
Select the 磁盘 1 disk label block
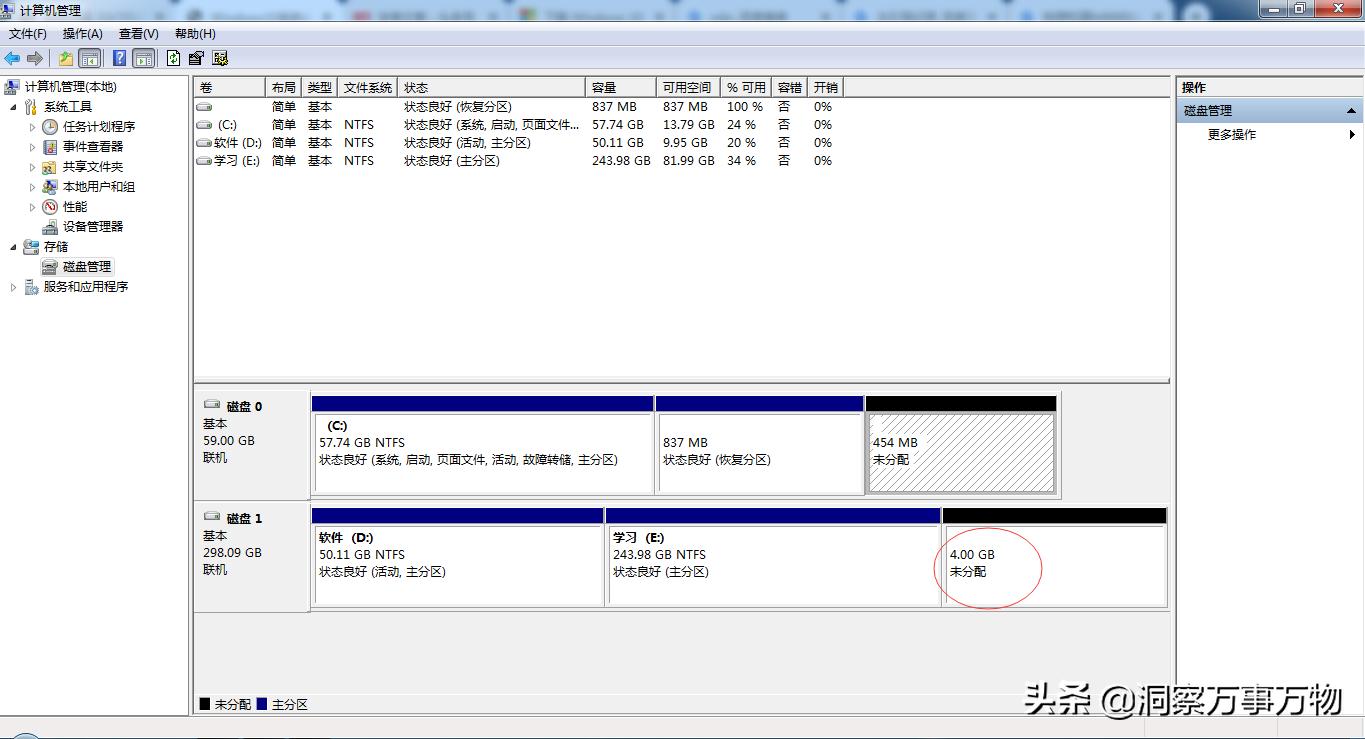tap(252, 556)
